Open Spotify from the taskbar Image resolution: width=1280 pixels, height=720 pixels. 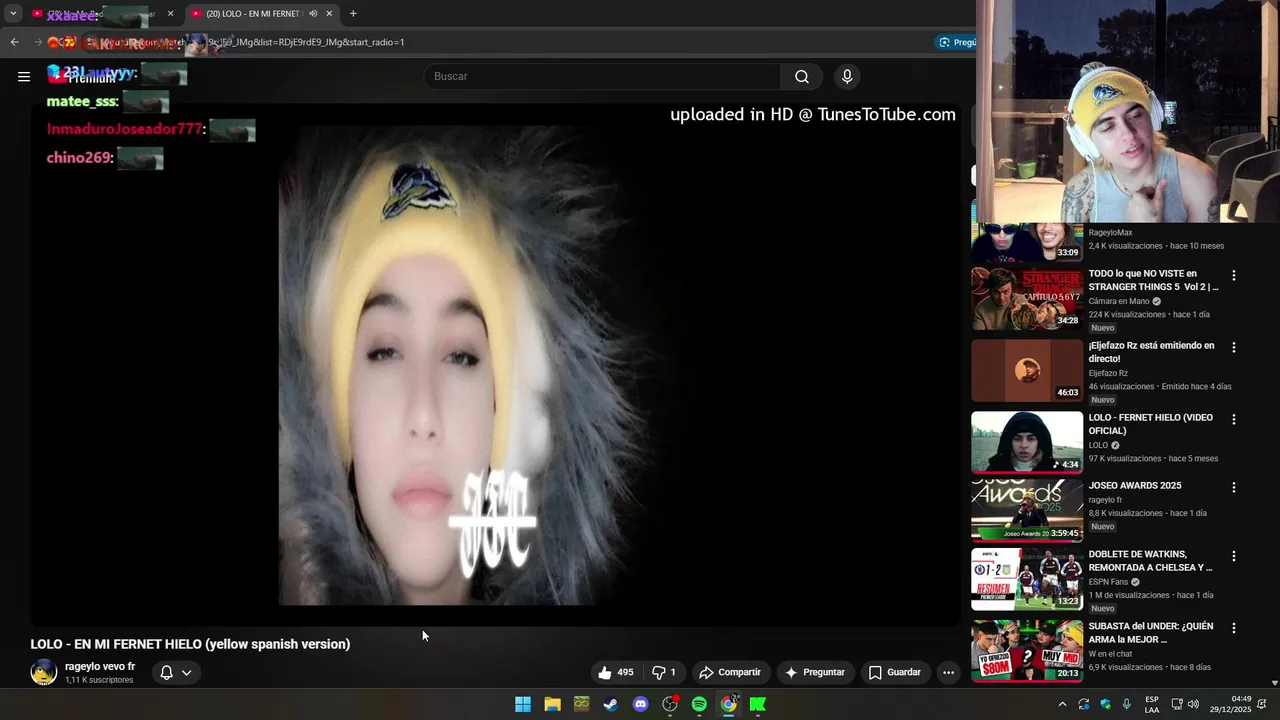click(x=699, y=704)
